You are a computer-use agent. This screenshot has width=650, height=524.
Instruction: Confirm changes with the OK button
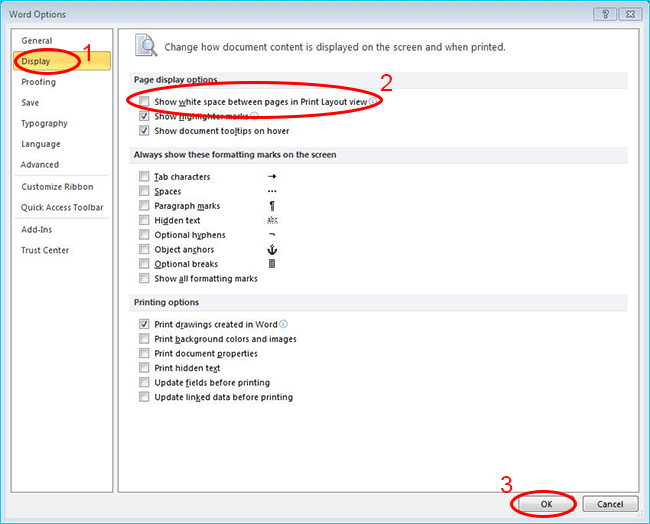pyautogui.click(x=546, y=504)
